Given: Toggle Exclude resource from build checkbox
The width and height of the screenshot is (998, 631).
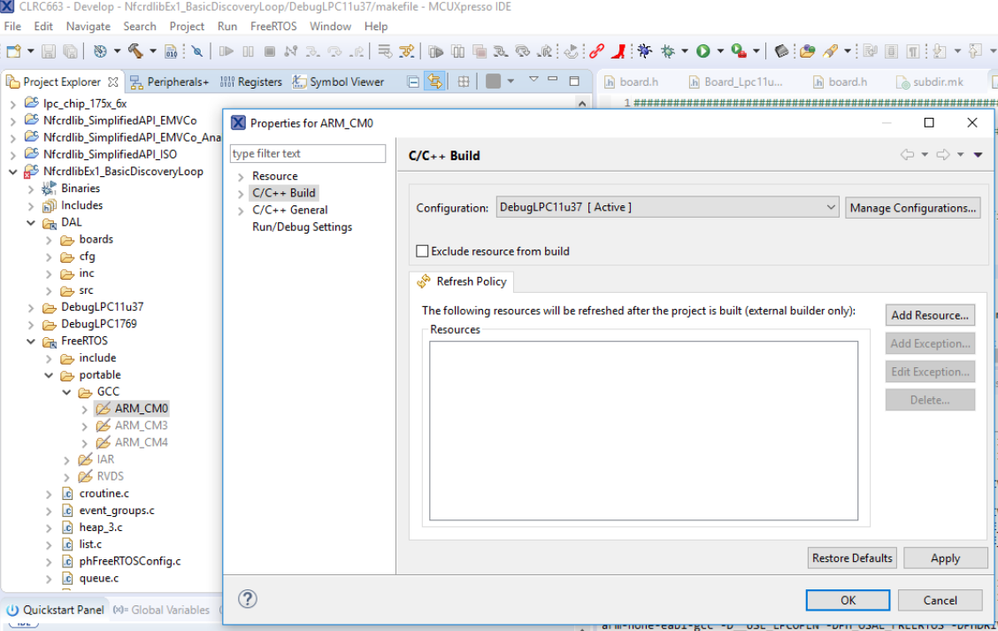Looking at the screenshot, I should (422, 251).
